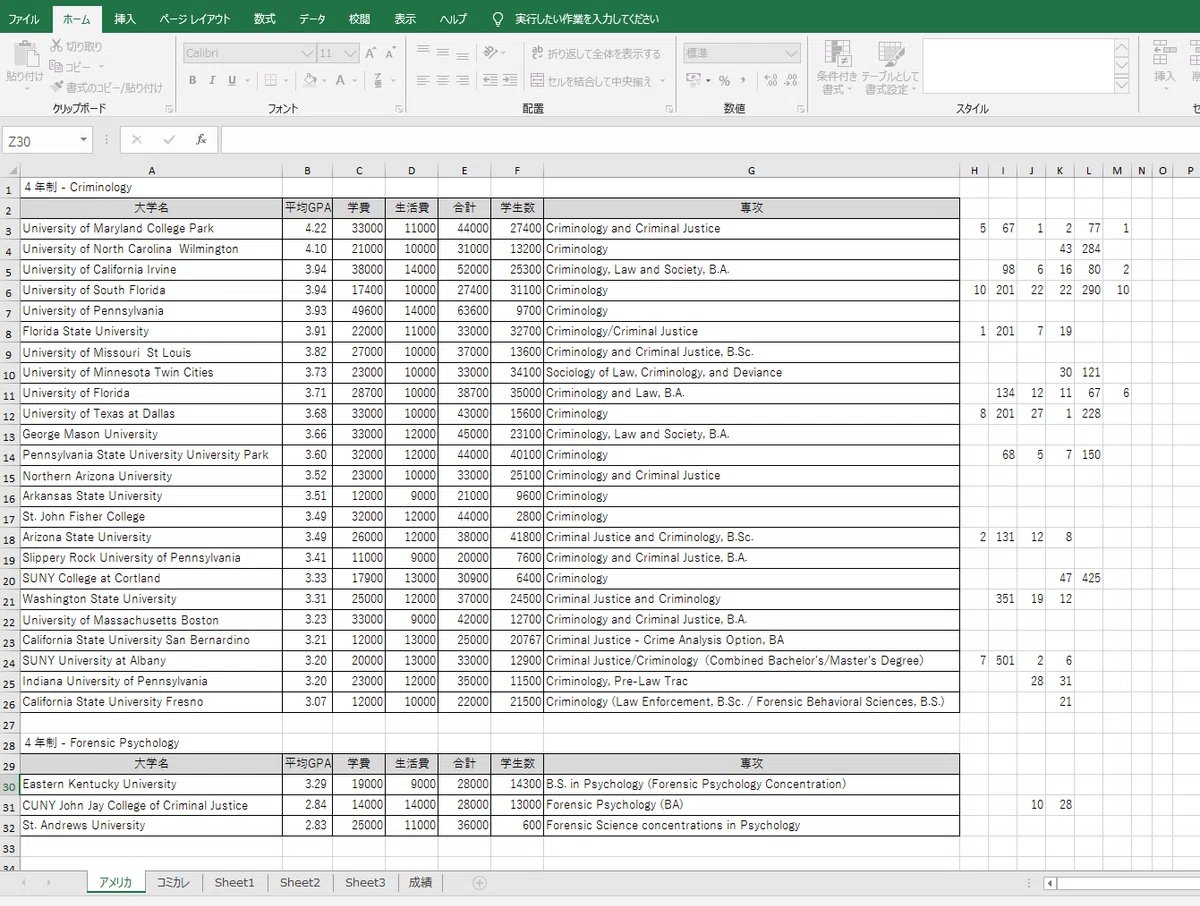
Task: Switch to the 挿入 ribbon tab
Action: 125,19
